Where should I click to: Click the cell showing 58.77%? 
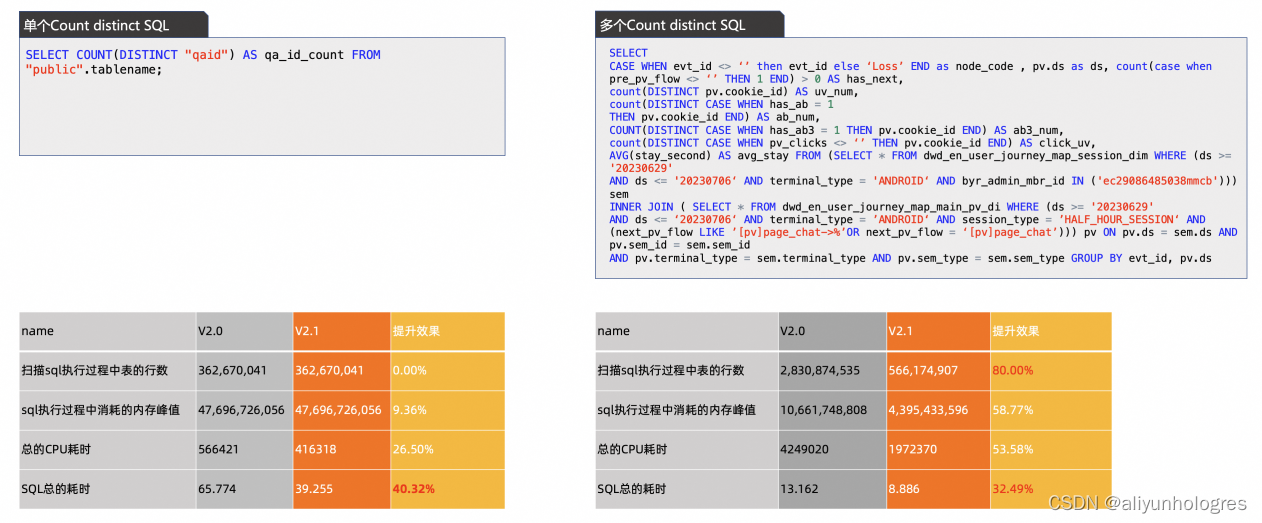[1050, 410]
